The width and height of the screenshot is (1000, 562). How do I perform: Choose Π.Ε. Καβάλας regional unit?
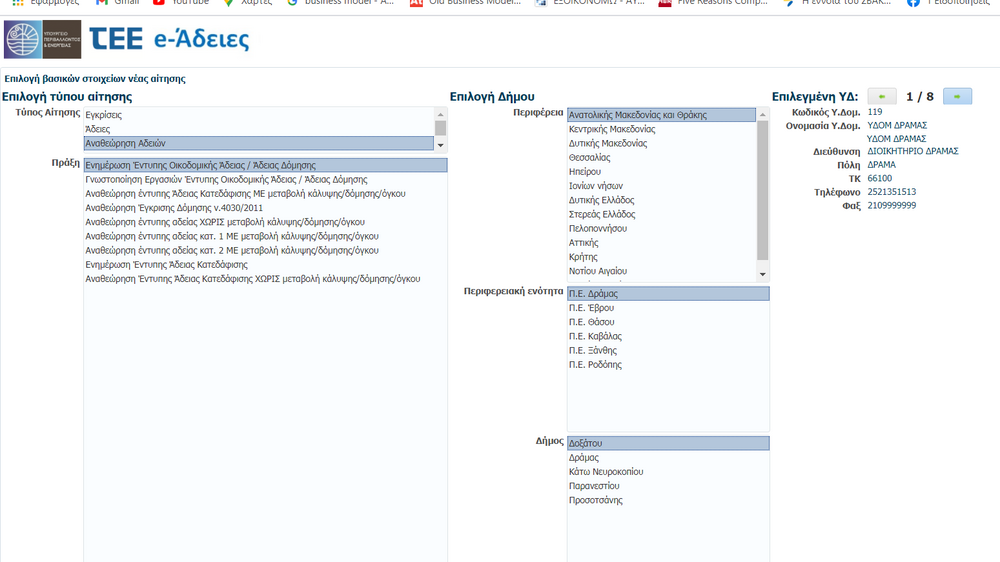pos(595,337)
